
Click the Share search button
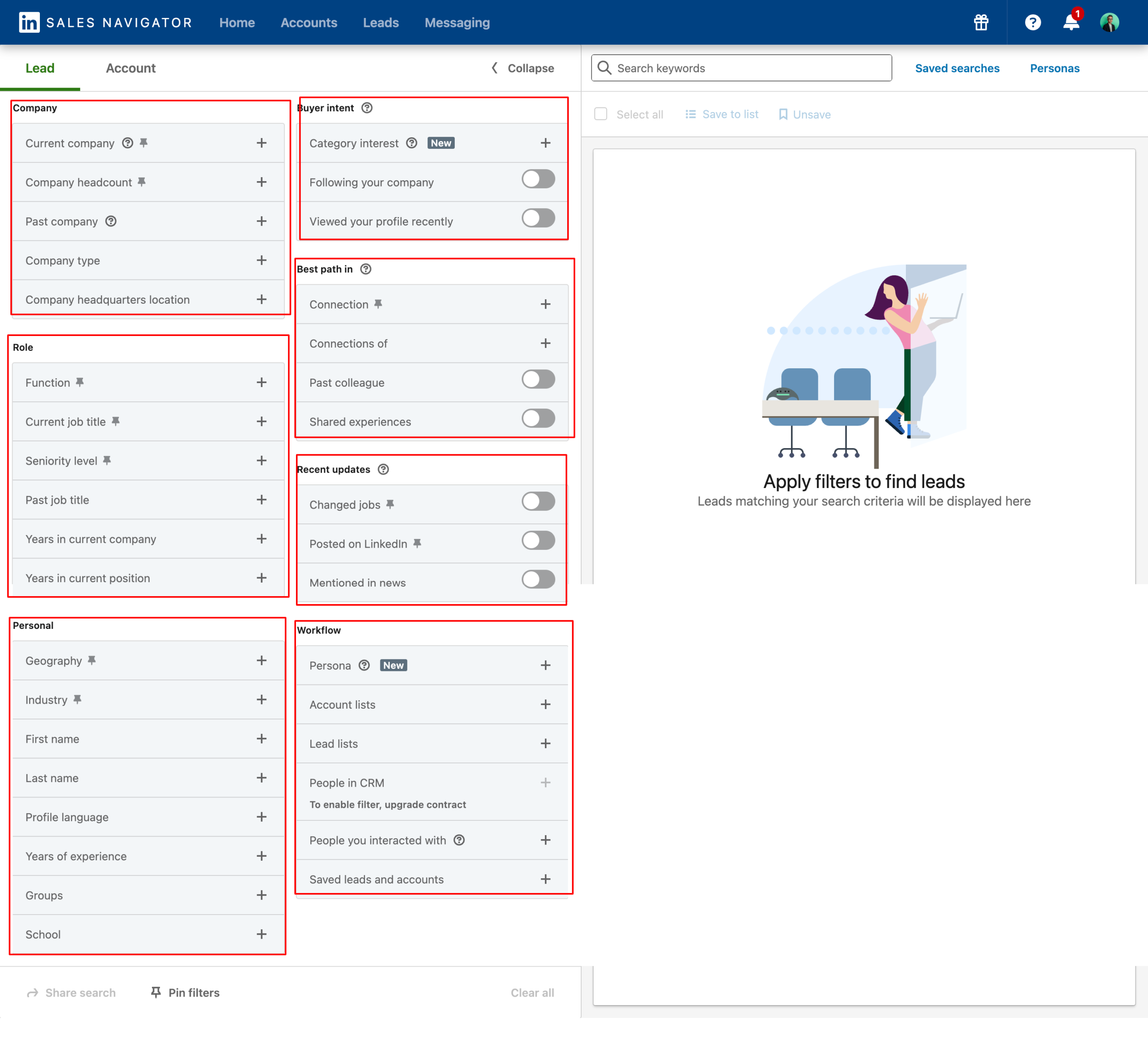pyautogui.click(x=71, y=992)
